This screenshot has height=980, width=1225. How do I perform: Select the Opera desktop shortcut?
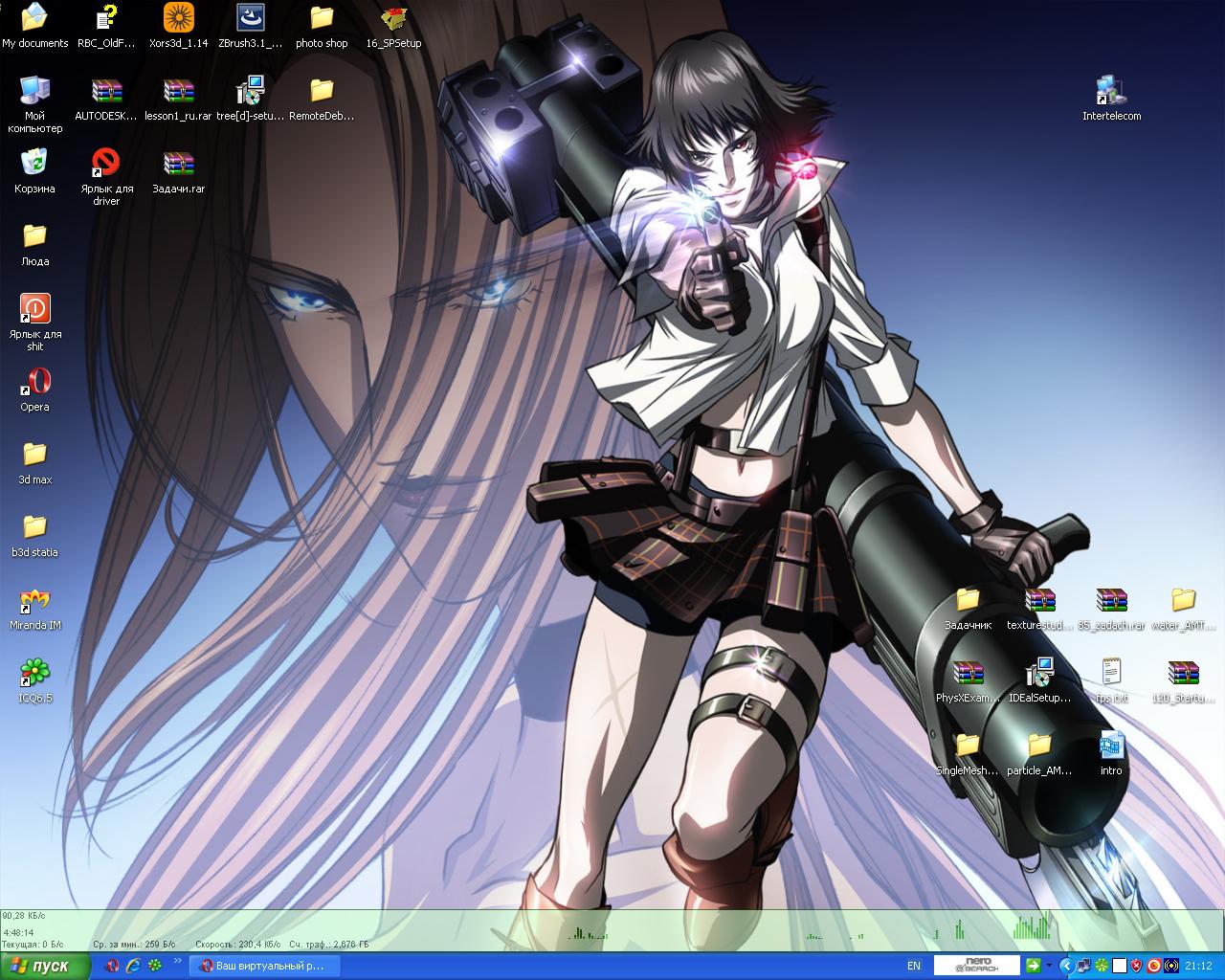pos(34,384)
